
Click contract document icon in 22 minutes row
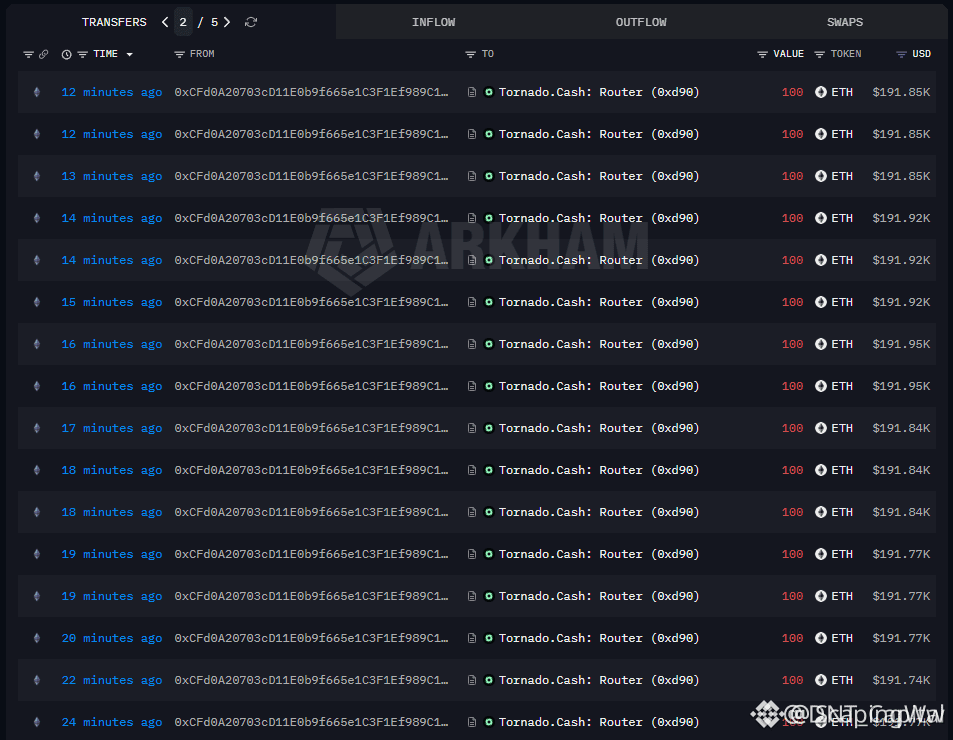pos(472,680)
